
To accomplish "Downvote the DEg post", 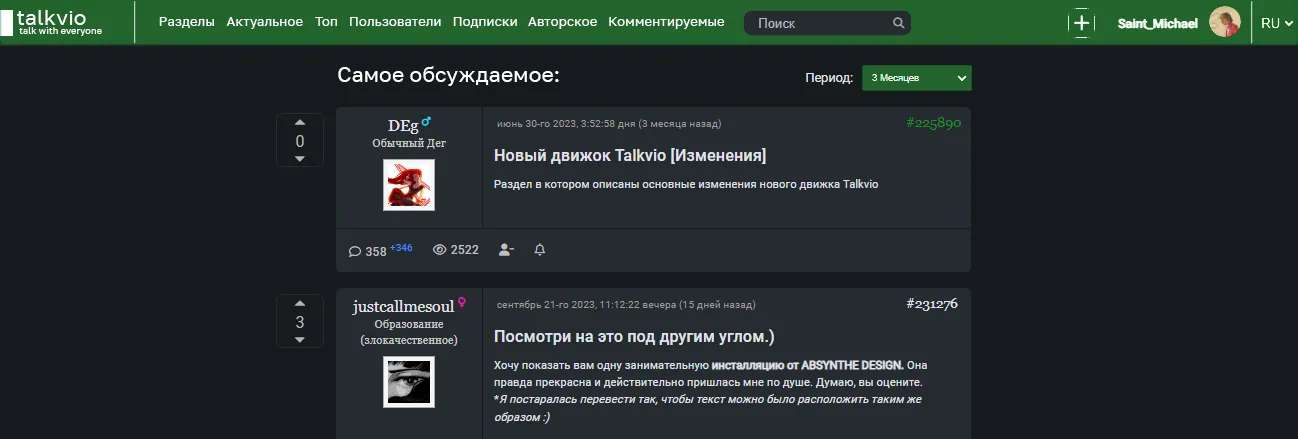I will (300, 159).
